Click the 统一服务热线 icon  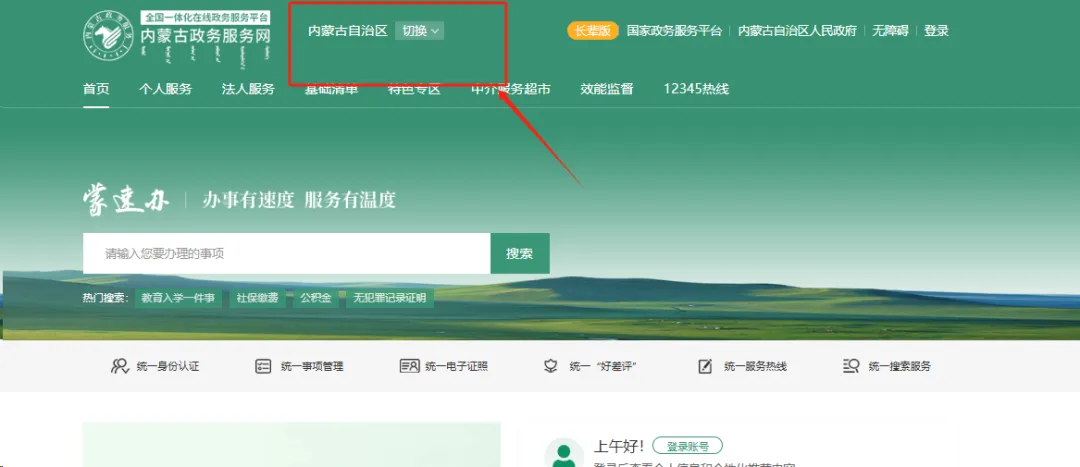coord(705,366)
